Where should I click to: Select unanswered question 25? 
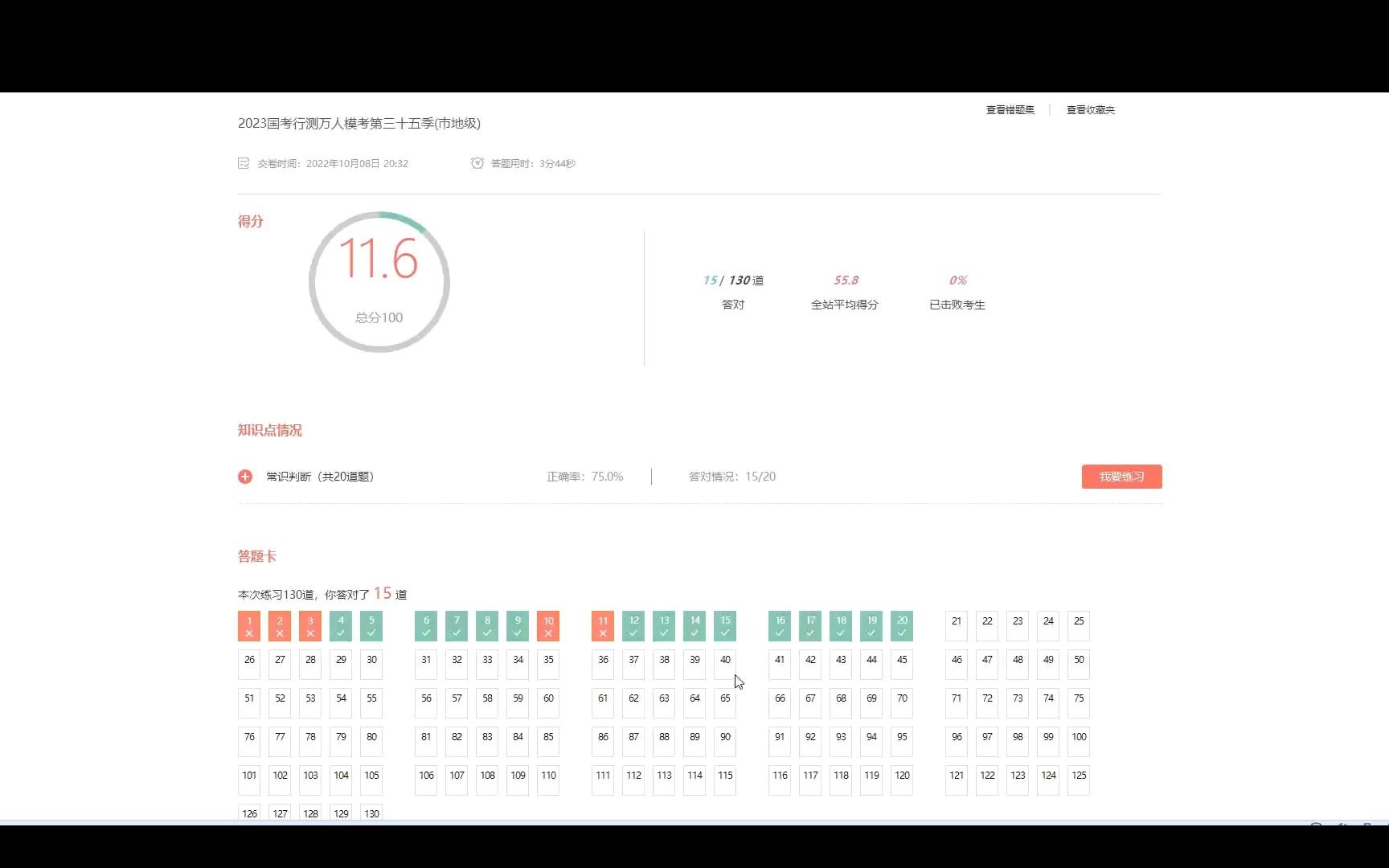pos(1079,626)
